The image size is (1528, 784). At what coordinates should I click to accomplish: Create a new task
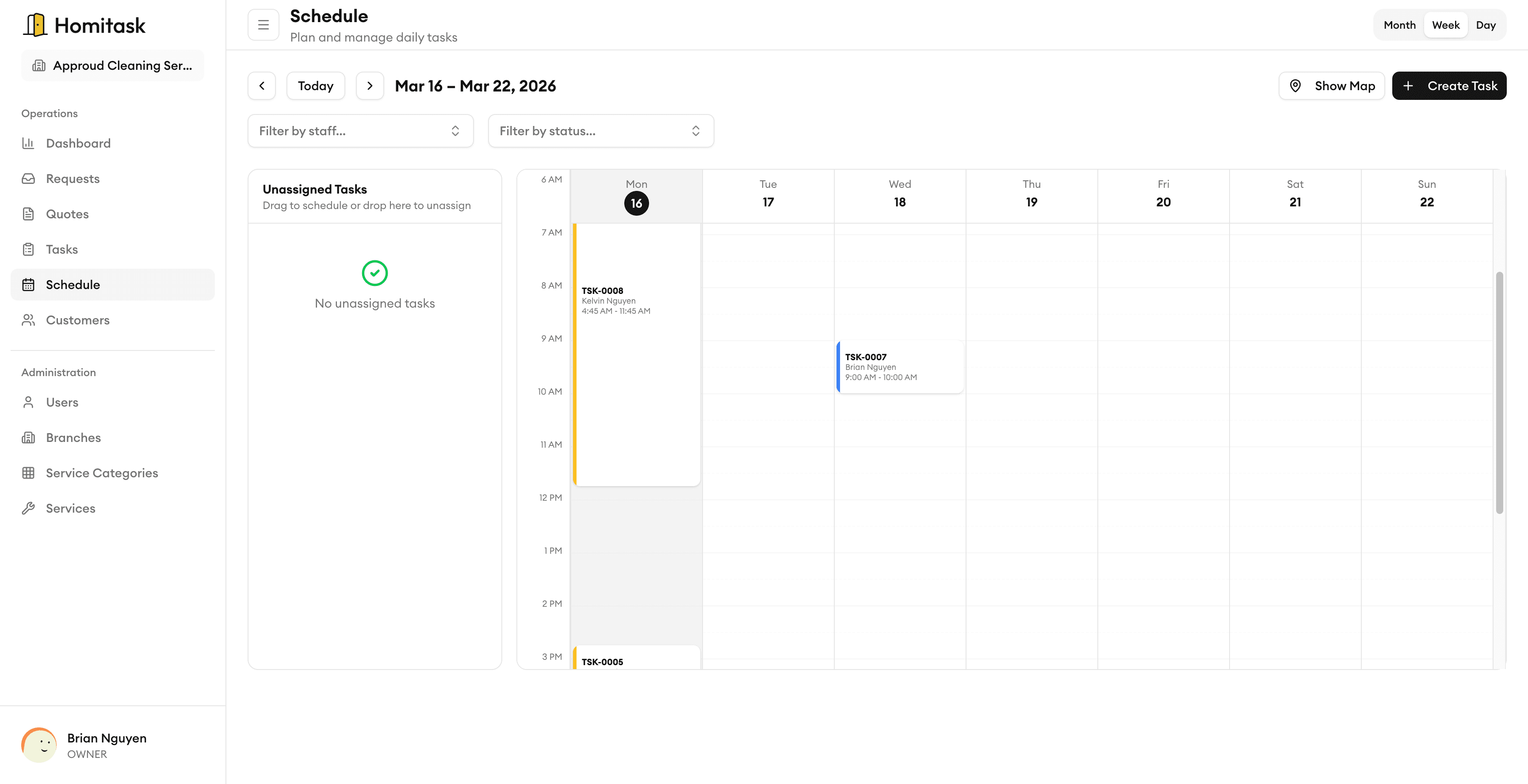(1449, 85)
